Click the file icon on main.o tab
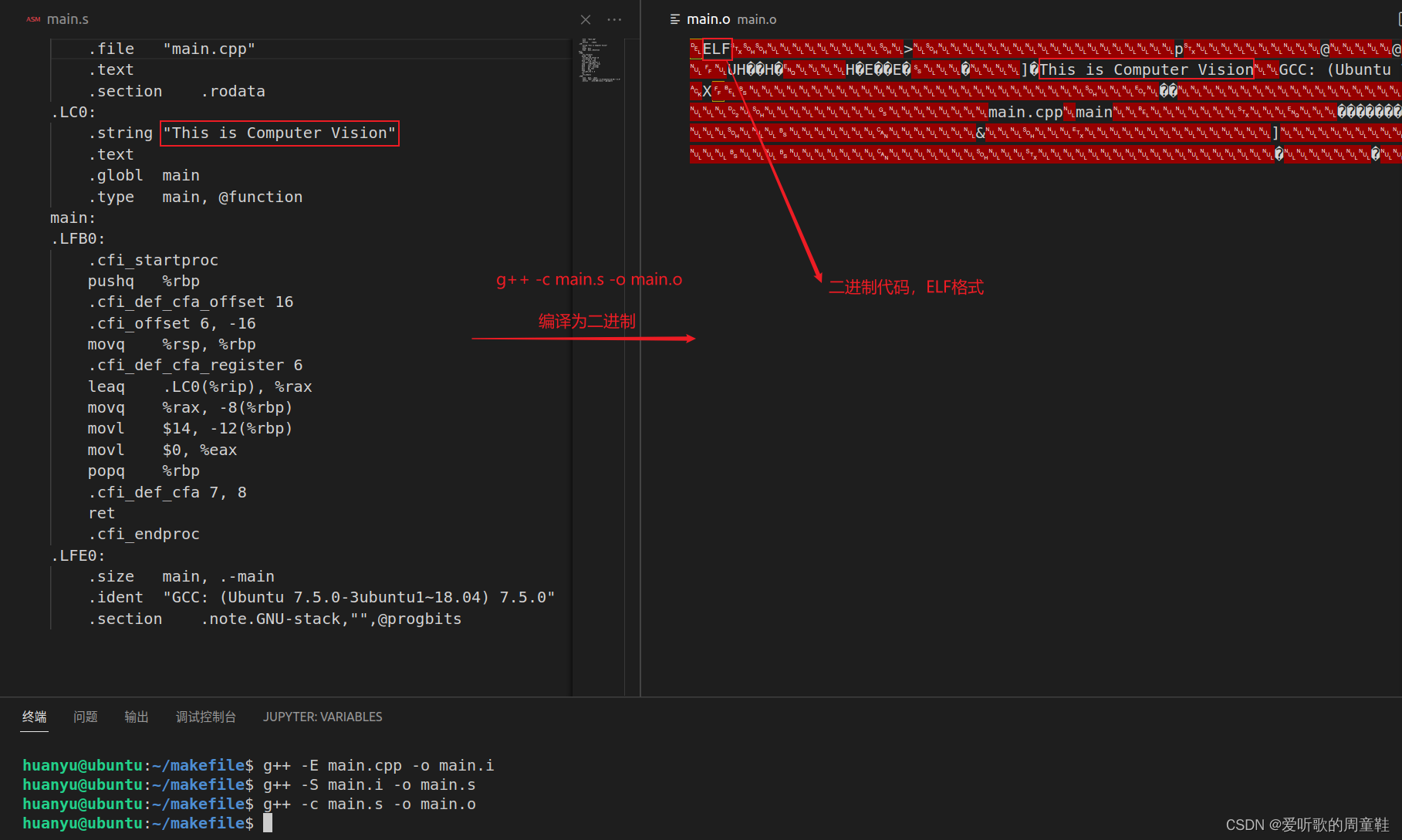Viewport: 1402px width, 840px height. [674, 19]
